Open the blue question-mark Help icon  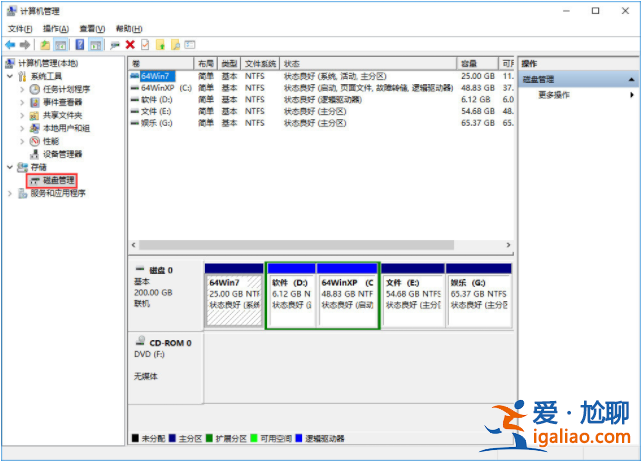click(80, 45)
